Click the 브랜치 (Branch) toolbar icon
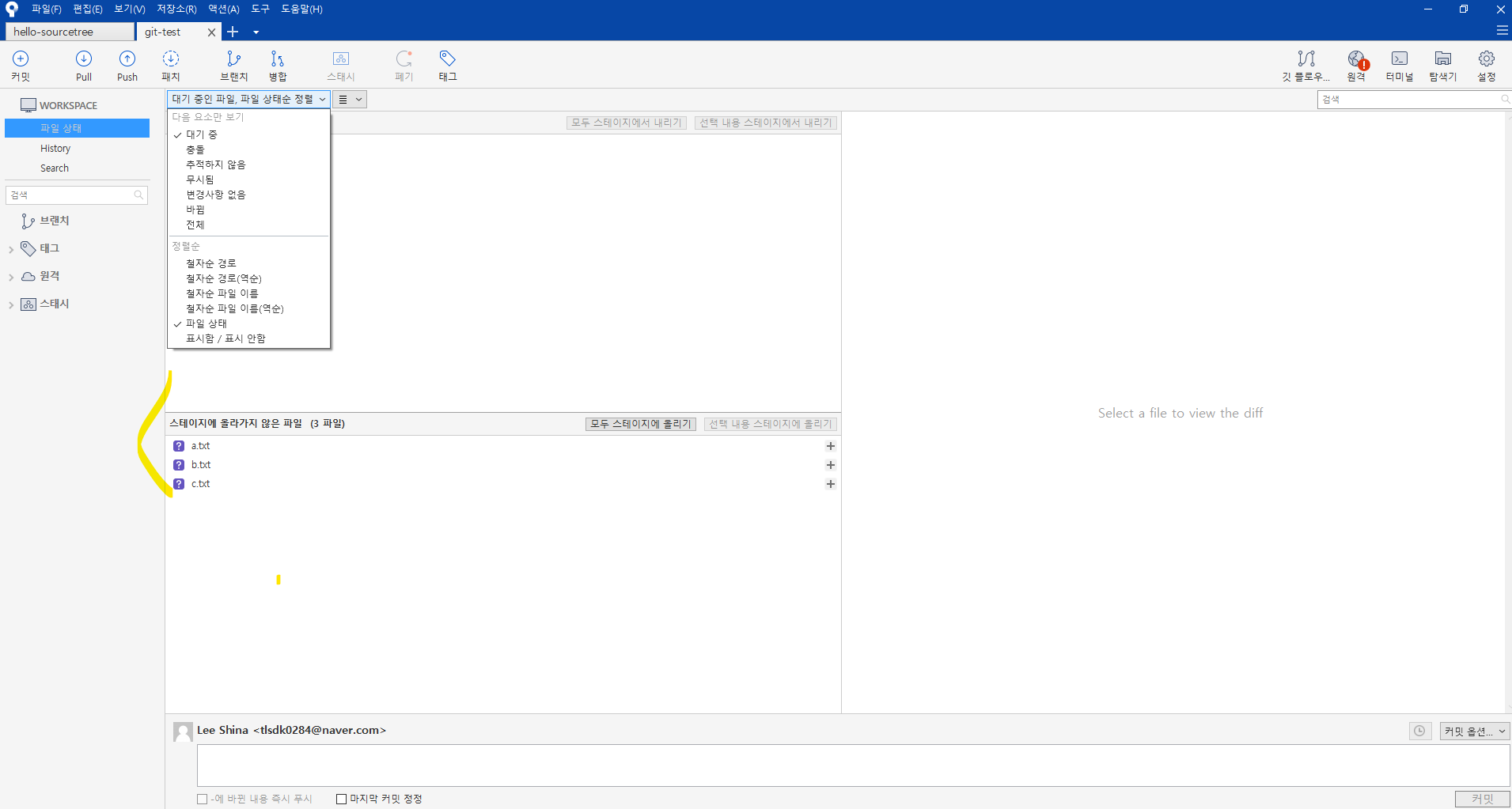The image size is (1512, 809). tap(233, 66)
